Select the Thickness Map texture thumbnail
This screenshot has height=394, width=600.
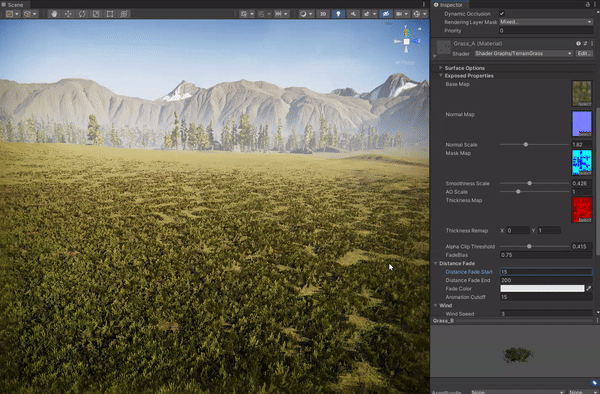582,210
